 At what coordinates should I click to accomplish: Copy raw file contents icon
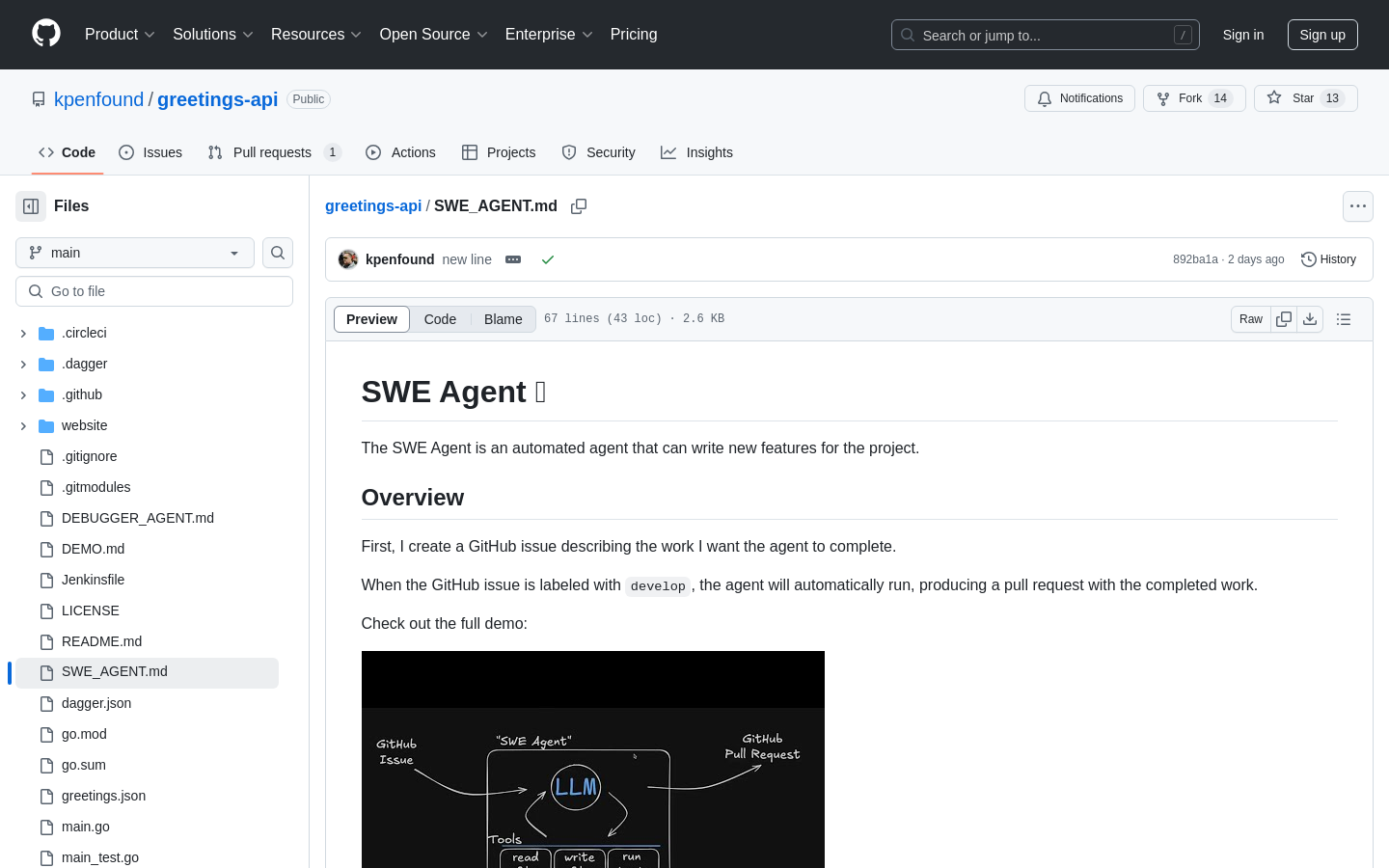pos(1284,319)
